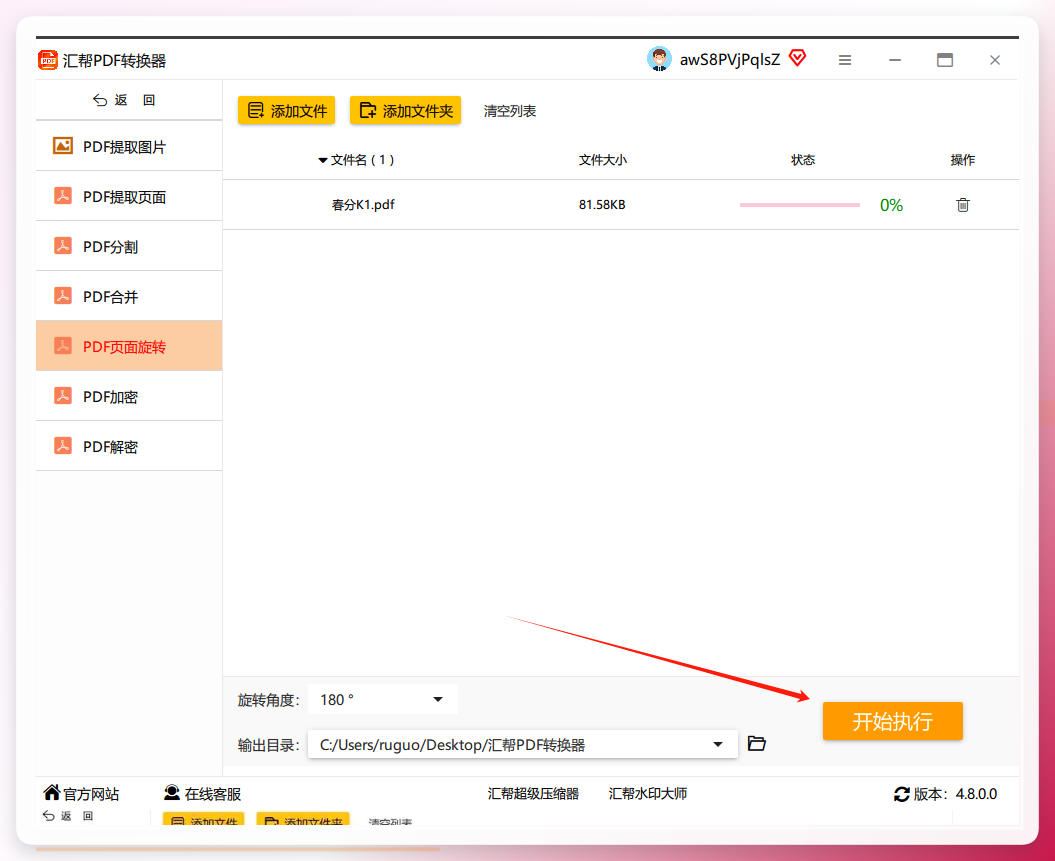Click the PDF提取图片 image icon
The height and width of the screenshot is (861, 1055).
click(63, 145)
